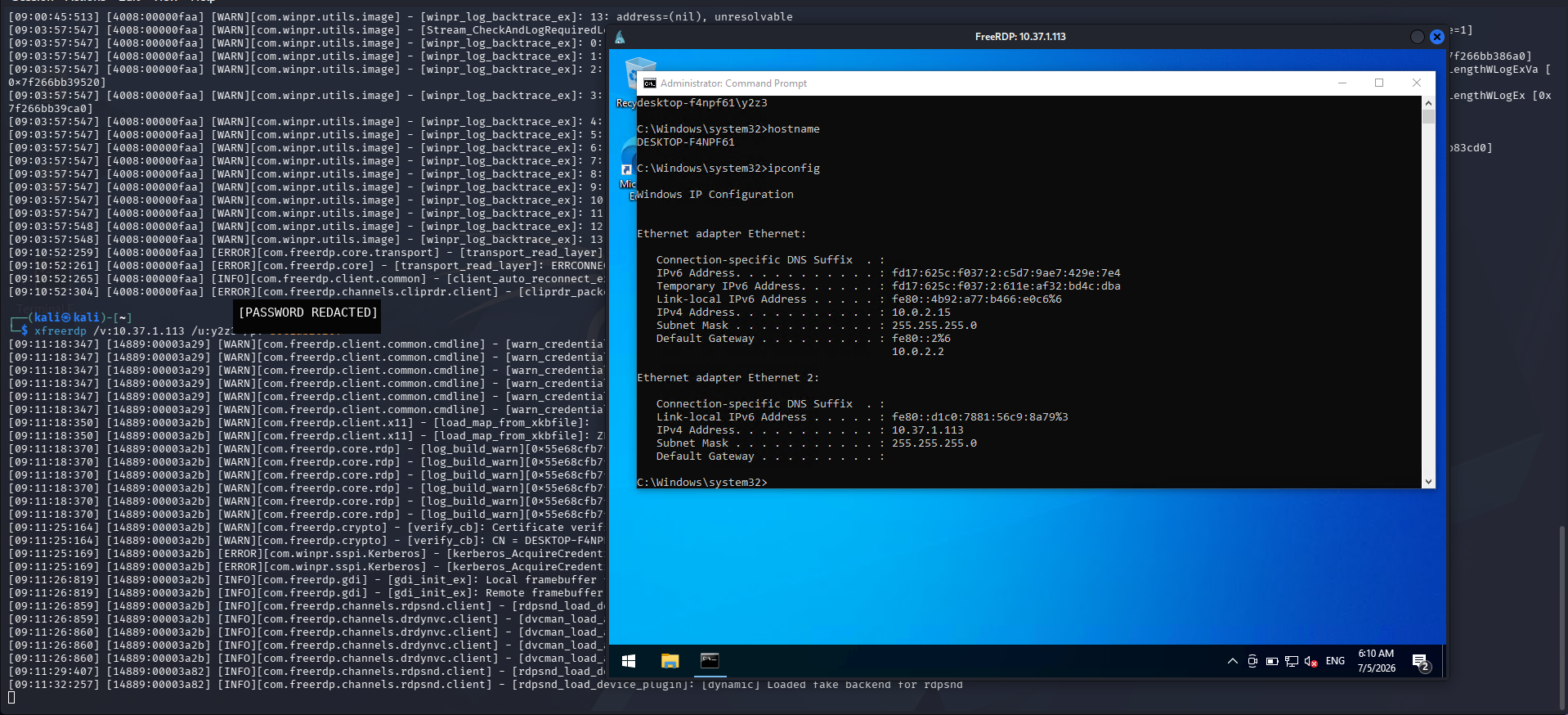Click the 09:10:52:259 ERROR transport log line
The image size is (1568, 715).
point(306,253)
